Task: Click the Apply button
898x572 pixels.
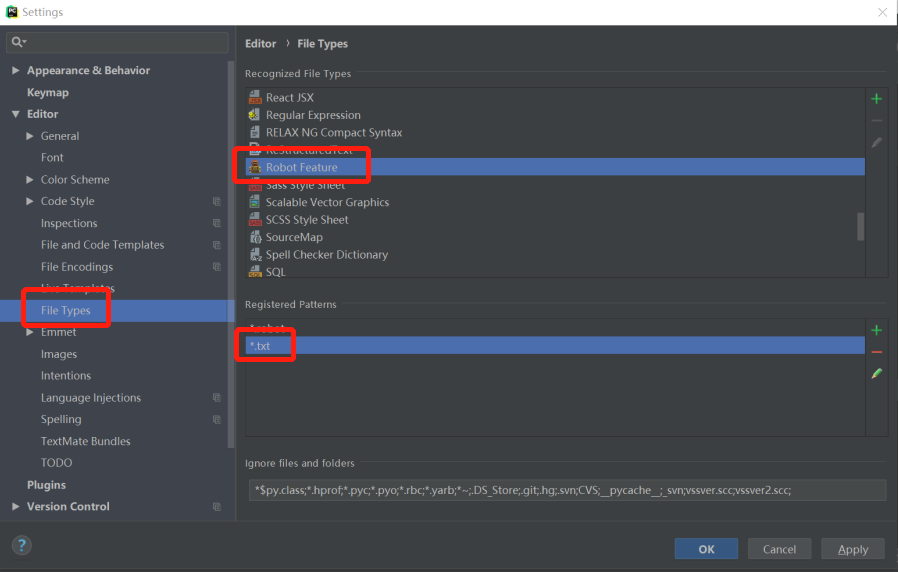Action: pyautogui.click(x=852, y=549)
